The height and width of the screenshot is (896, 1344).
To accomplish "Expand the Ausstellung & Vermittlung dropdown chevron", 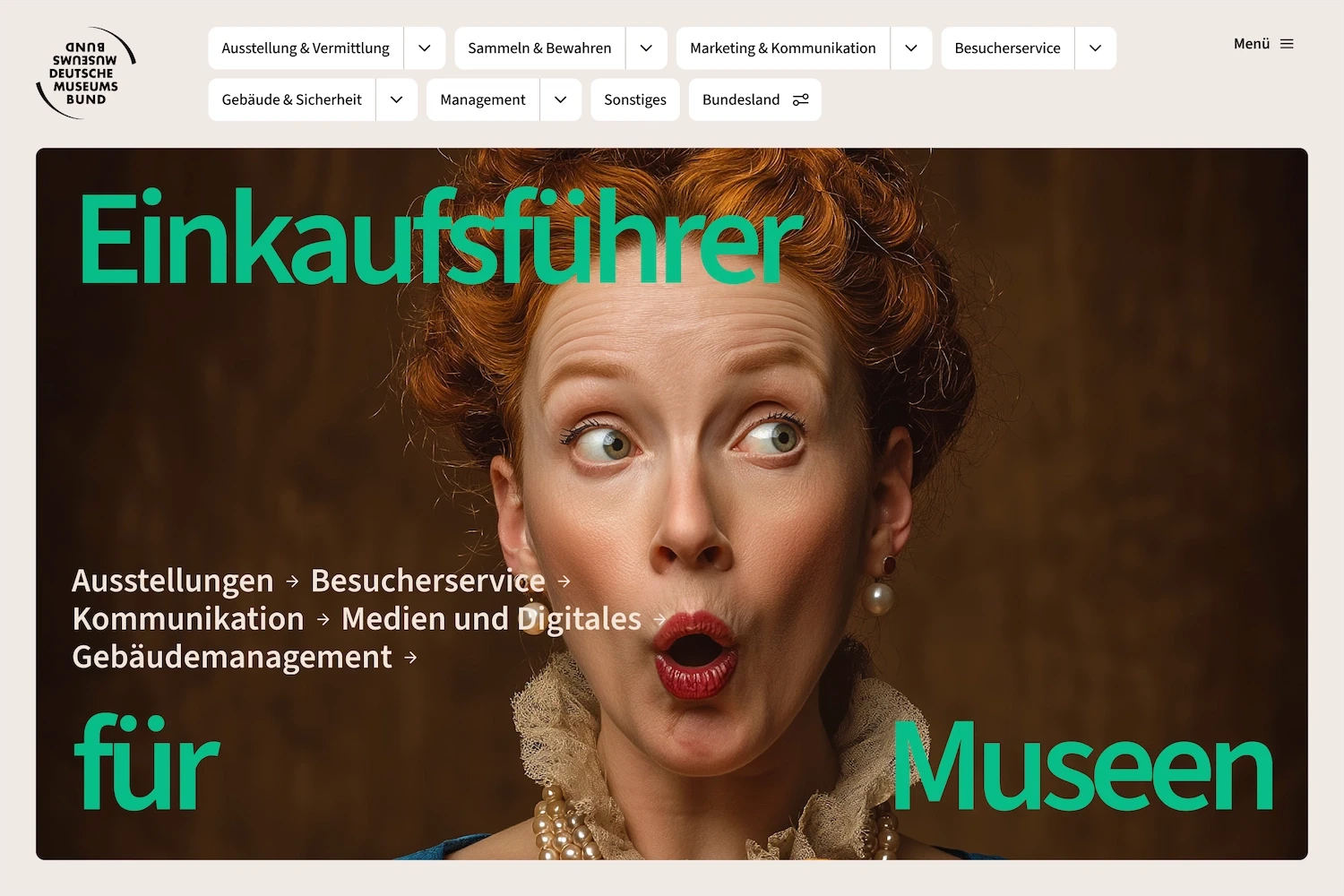I will click(424, 47).
